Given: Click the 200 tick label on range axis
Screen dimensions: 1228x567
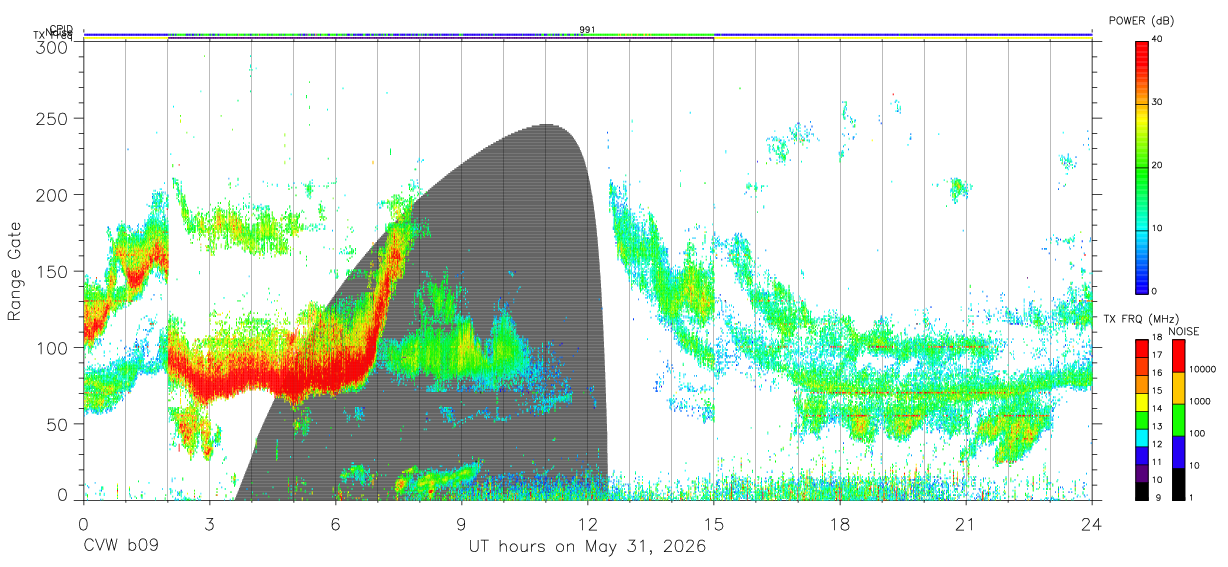Looking at the screenshot, I should [51, 194].
